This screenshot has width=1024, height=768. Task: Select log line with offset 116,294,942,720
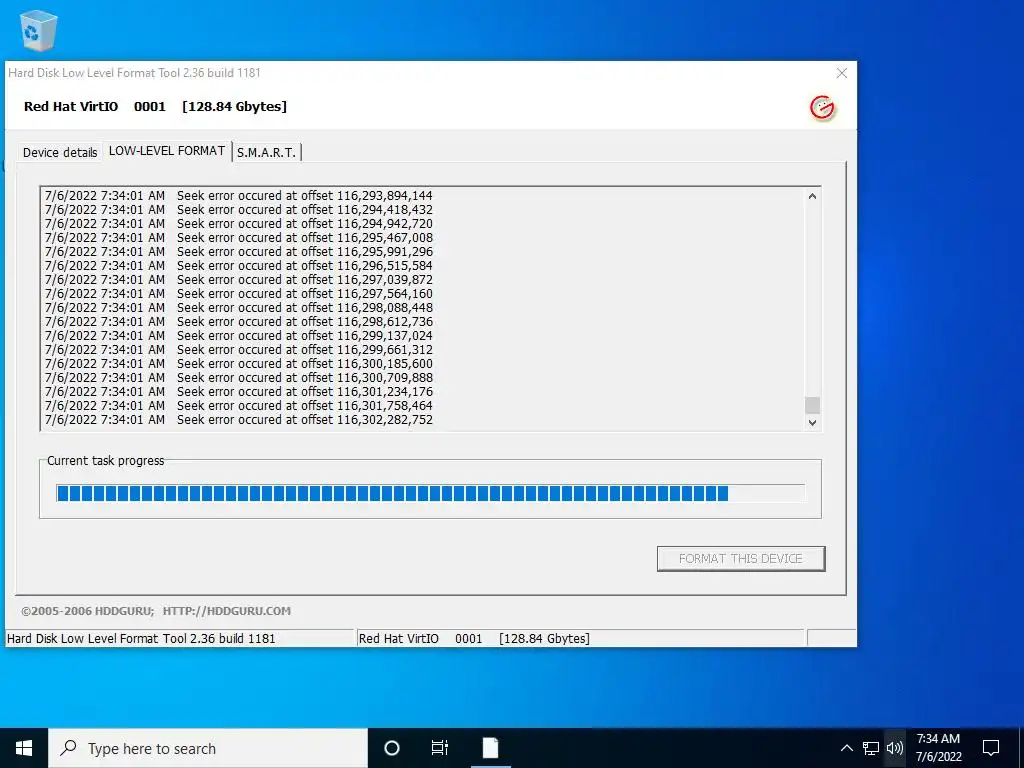[x=238, y=224]
